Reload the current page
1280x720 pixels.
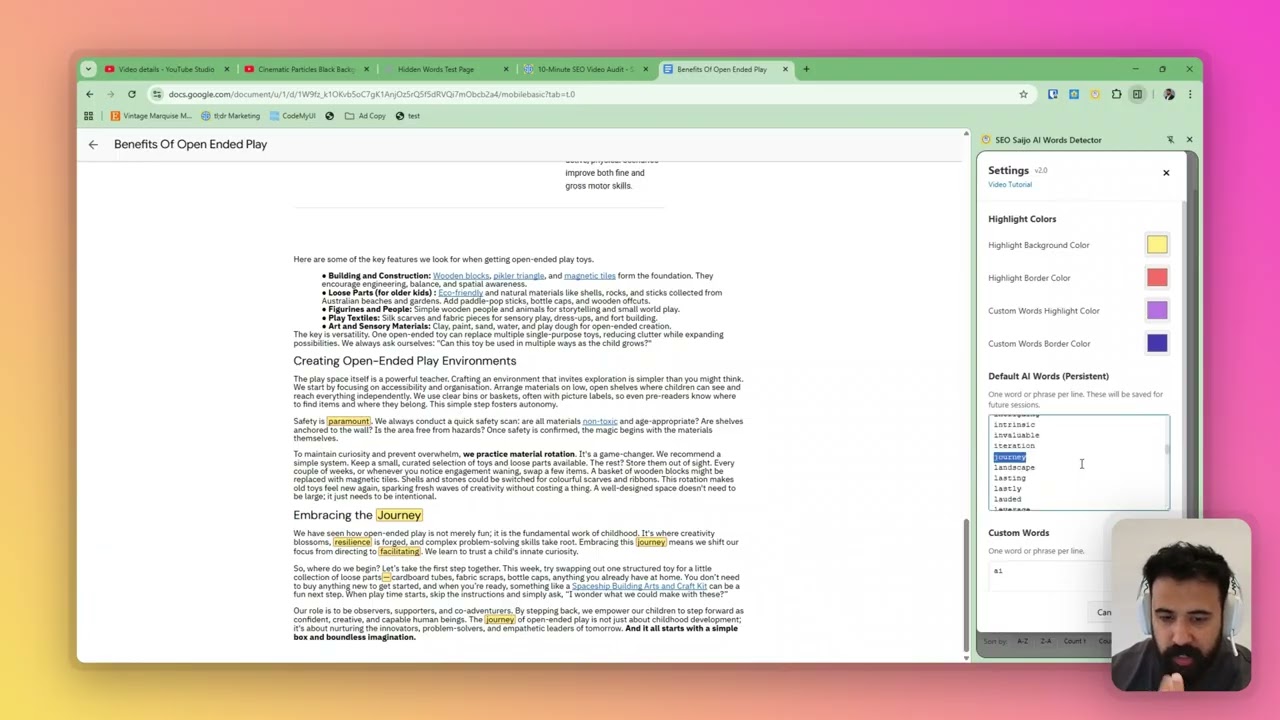point(131,94)
